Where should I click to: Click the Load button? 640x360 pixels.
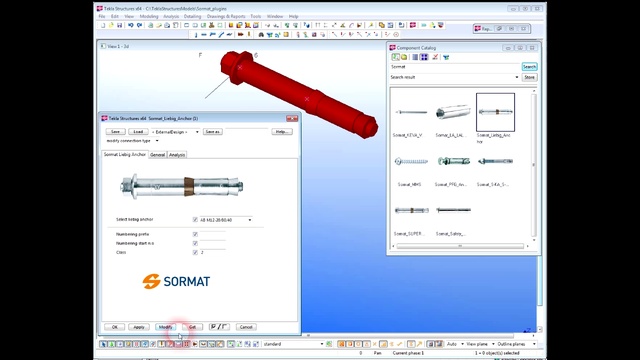pos(138,132)
